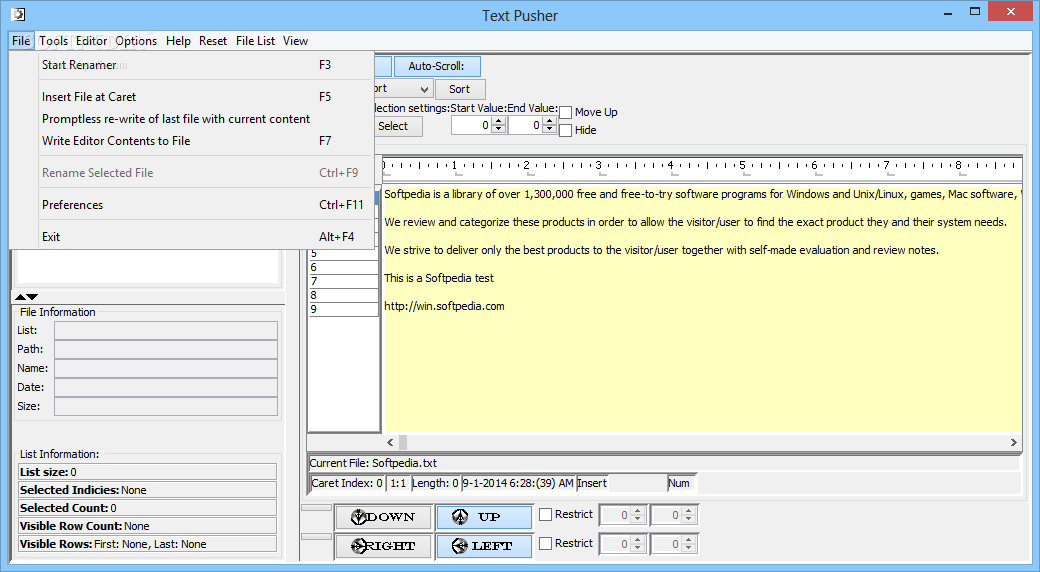
Task: Click the '1:1' position status cell
Action: pyautogui.click(x=398, y=483)
